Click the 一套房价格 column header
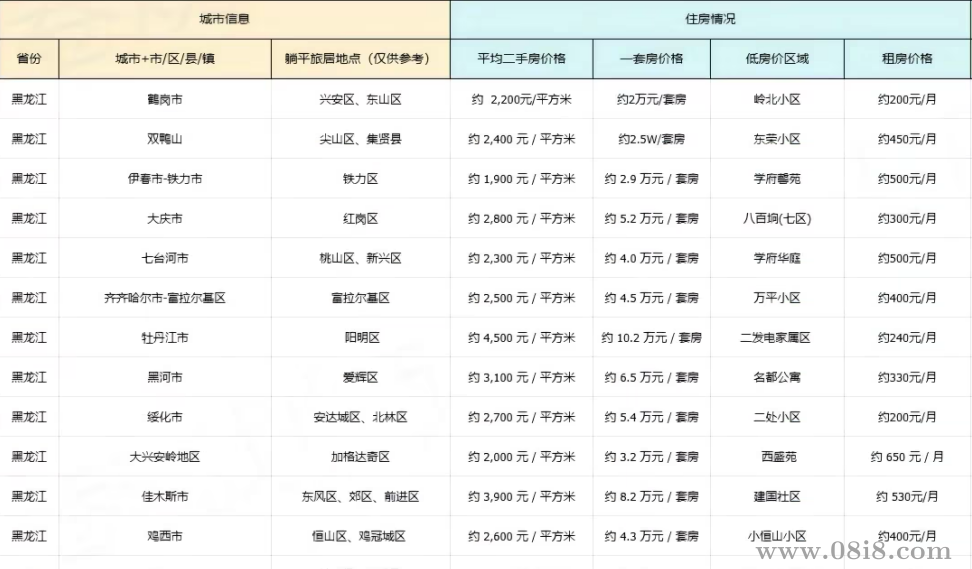Viewport: 972px width, 569px height. (652, 59)
